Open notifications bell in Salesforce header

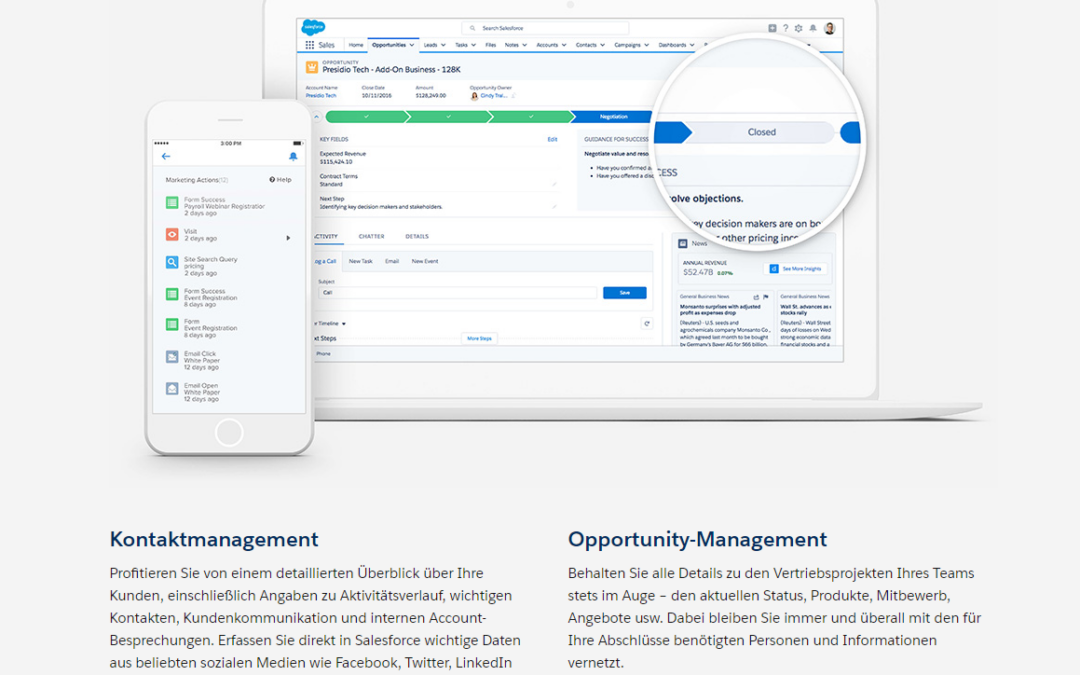813,28
